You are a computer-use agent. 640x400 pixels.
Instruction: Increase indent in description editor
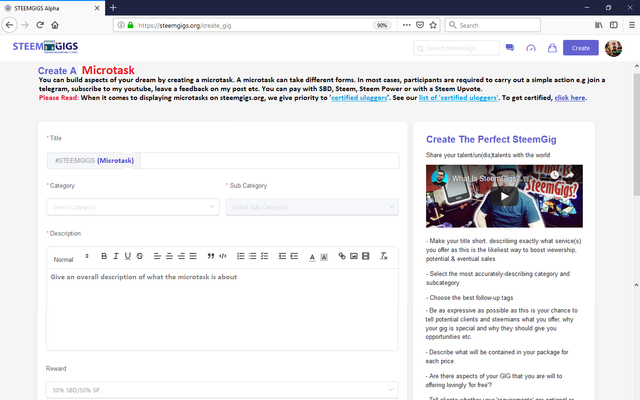(294, 256)
